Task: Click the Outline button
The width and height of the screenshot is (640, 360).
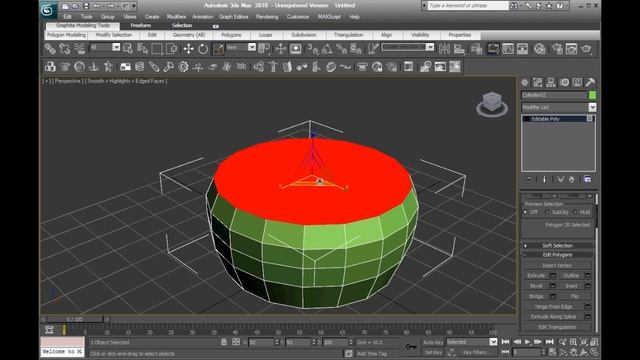Action: 571,276
